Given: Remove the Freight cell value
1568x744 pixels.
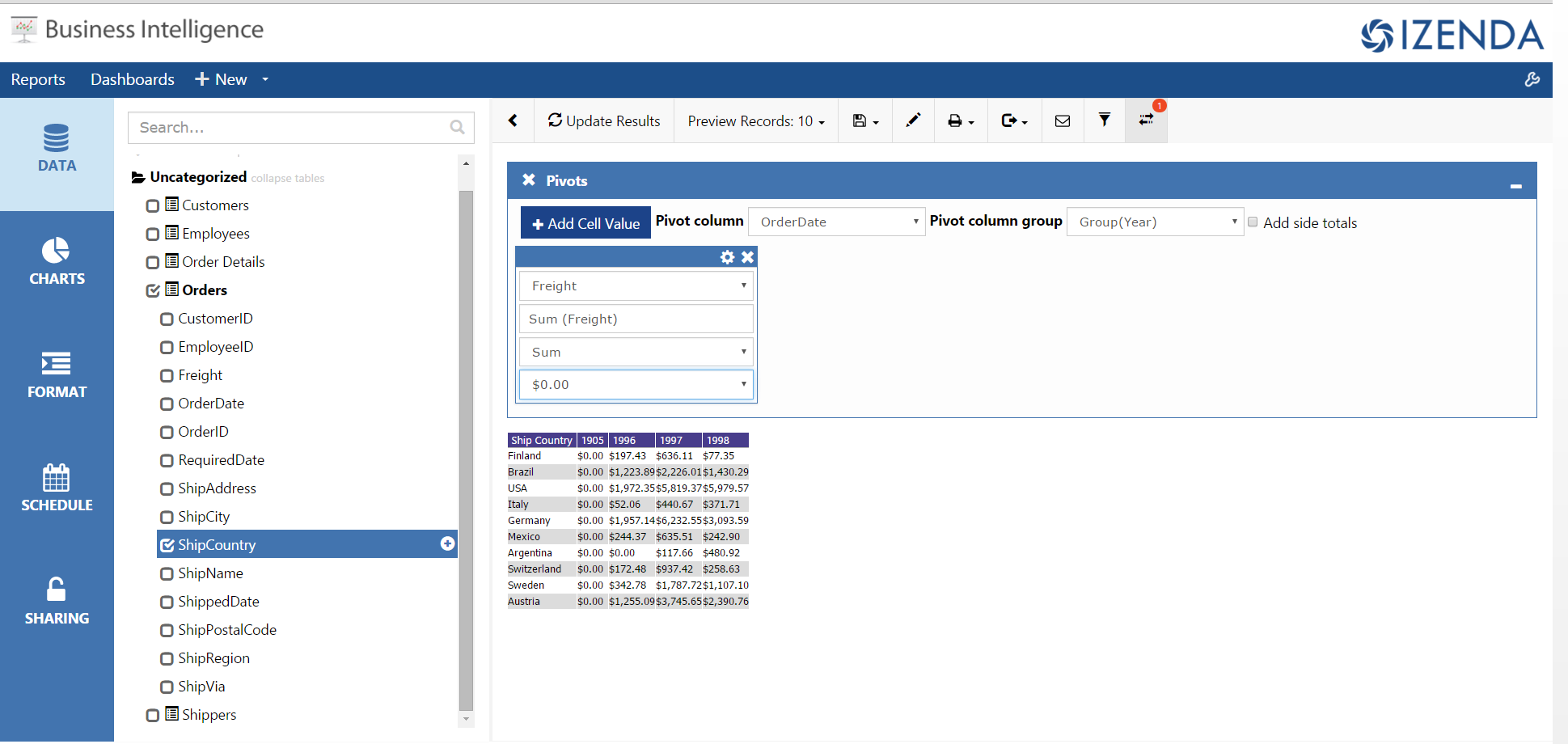Looking at the screenshot, I should 747,256.
